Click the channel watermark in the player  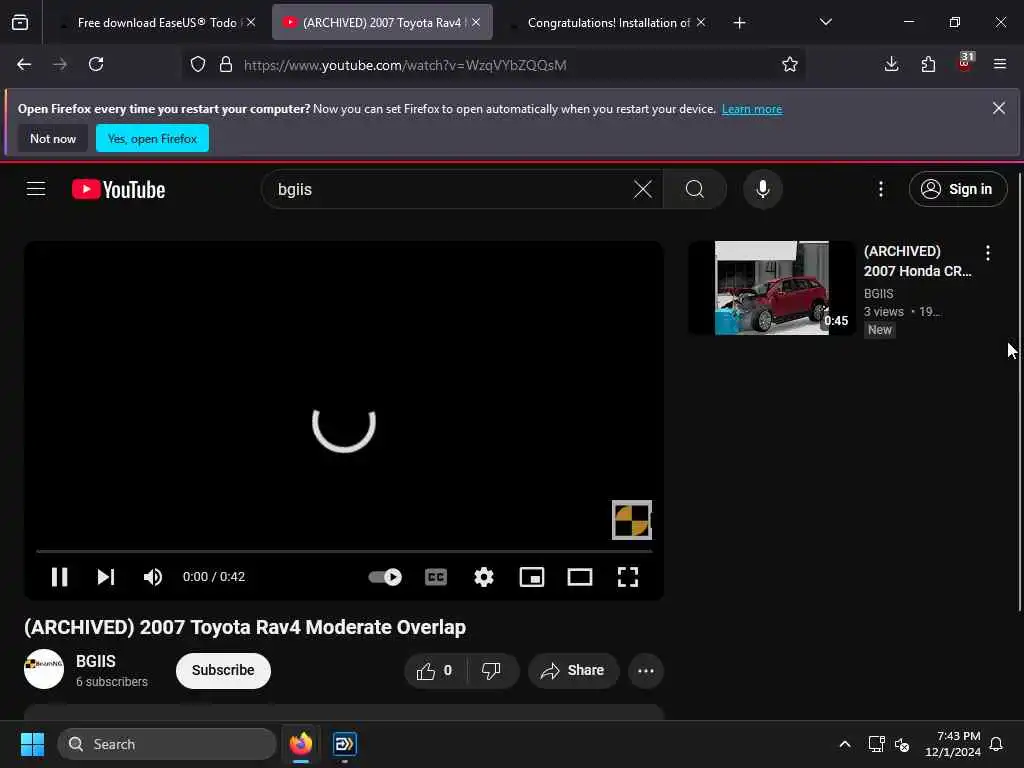(632, 520)
